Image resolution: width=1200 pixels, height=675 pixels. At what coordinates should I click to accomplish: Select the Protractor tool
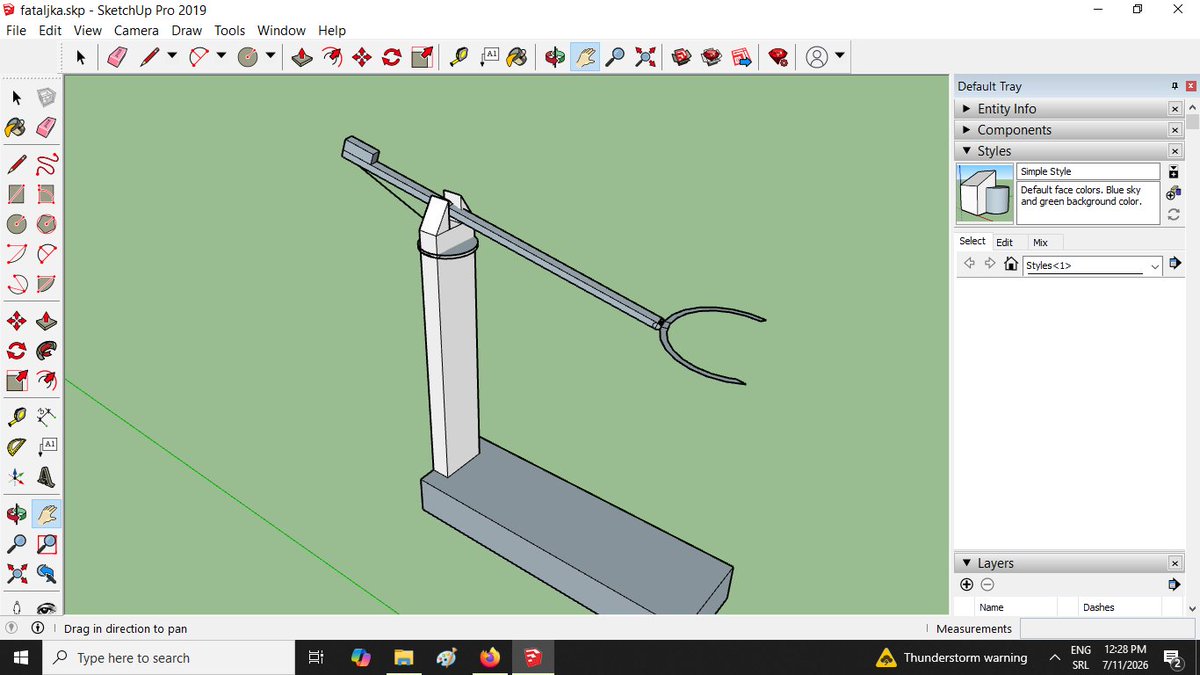pos(17,447)
